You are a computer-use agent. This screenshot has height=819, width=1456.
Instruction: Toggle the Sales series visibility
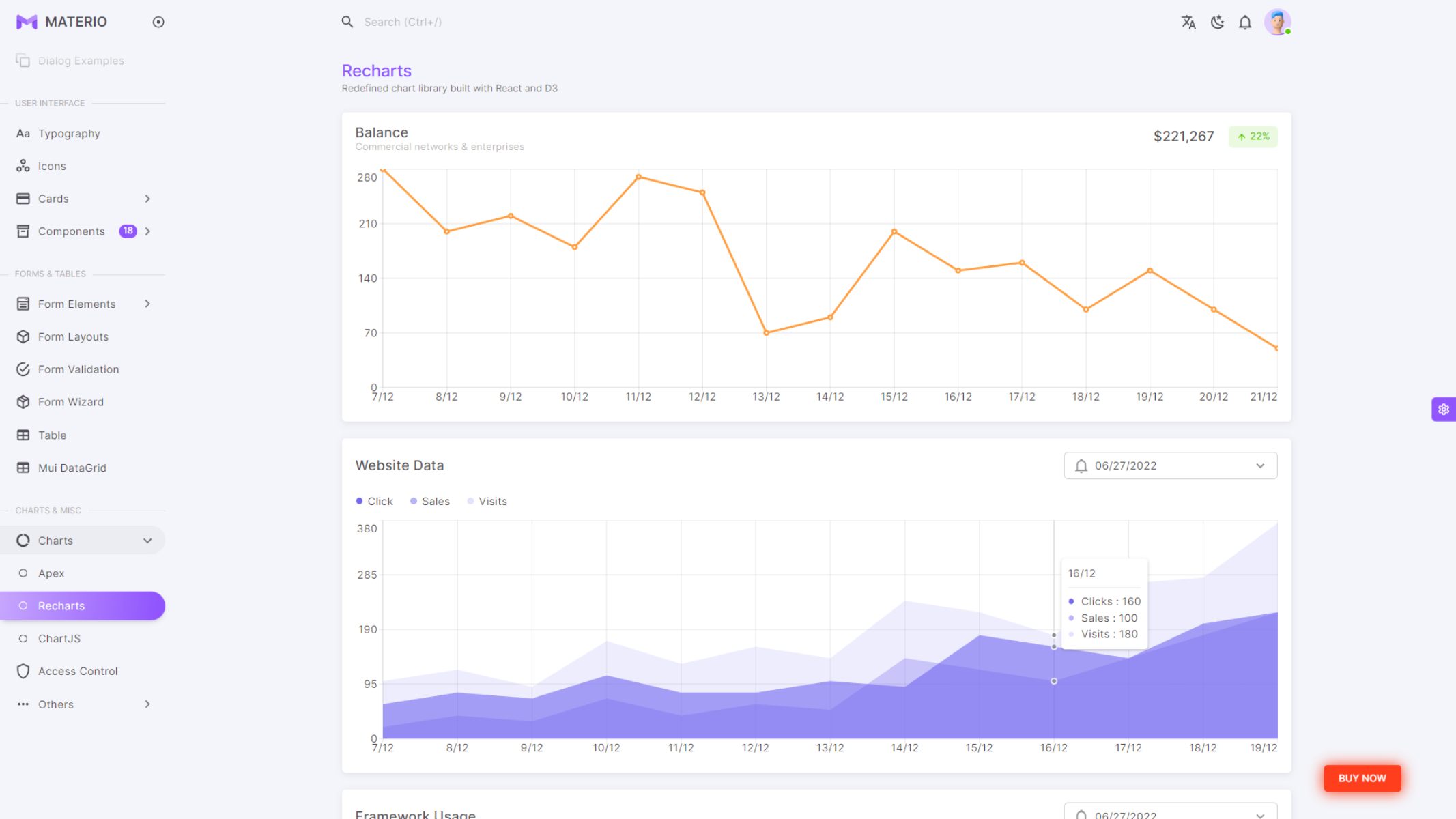click(x=430, y=500)
